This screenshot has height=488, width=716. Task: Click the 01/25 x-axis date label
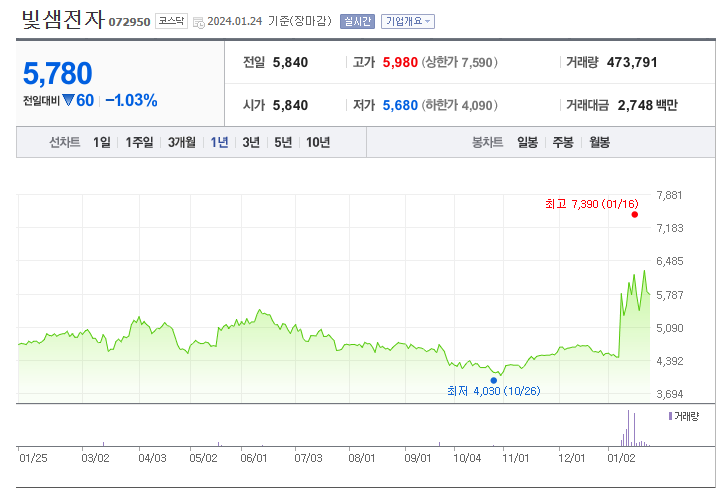click(33, 458)
